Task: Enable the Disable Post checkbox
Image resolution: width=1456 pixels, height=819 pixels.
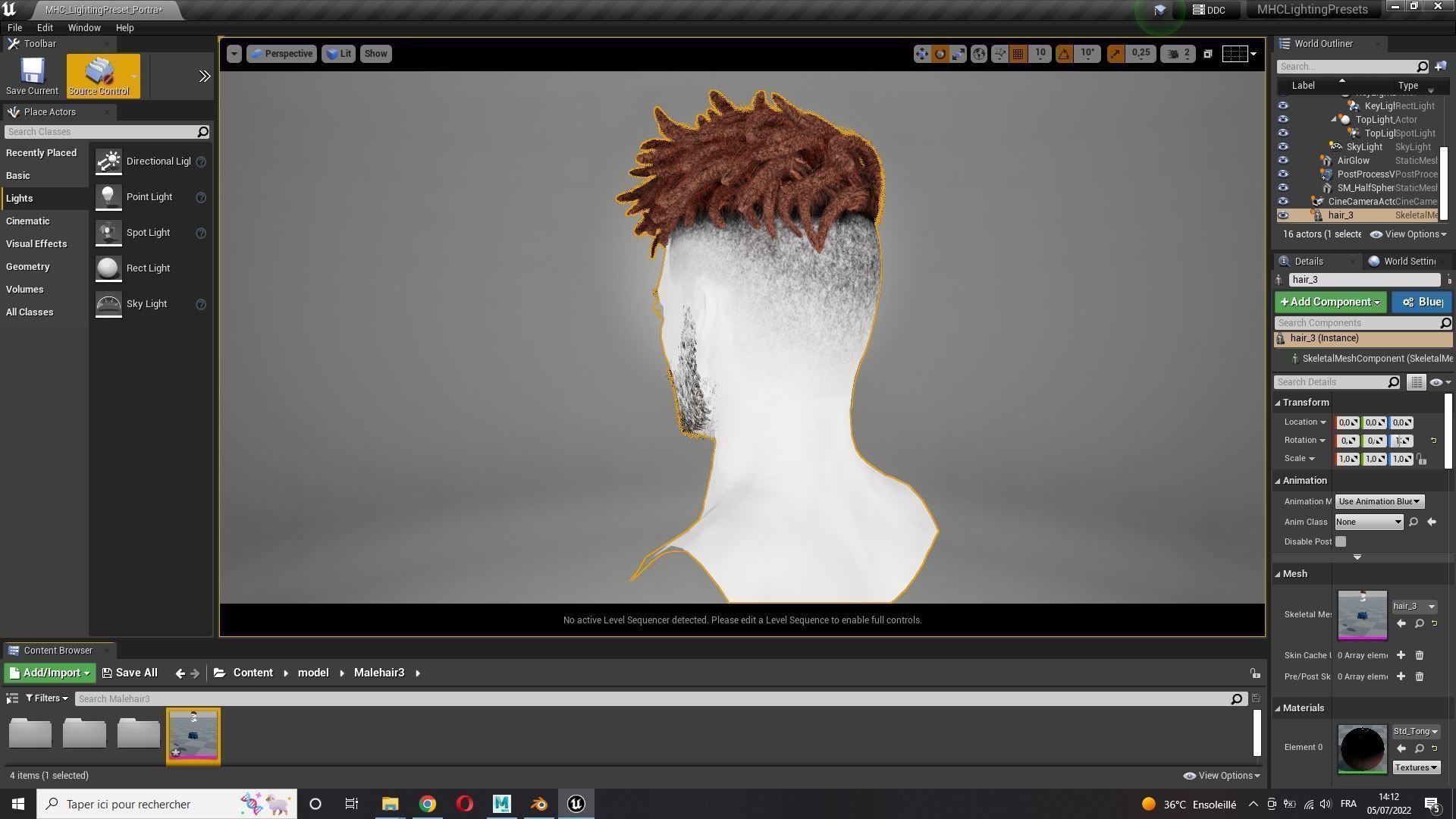Action: pos(1341,541)
